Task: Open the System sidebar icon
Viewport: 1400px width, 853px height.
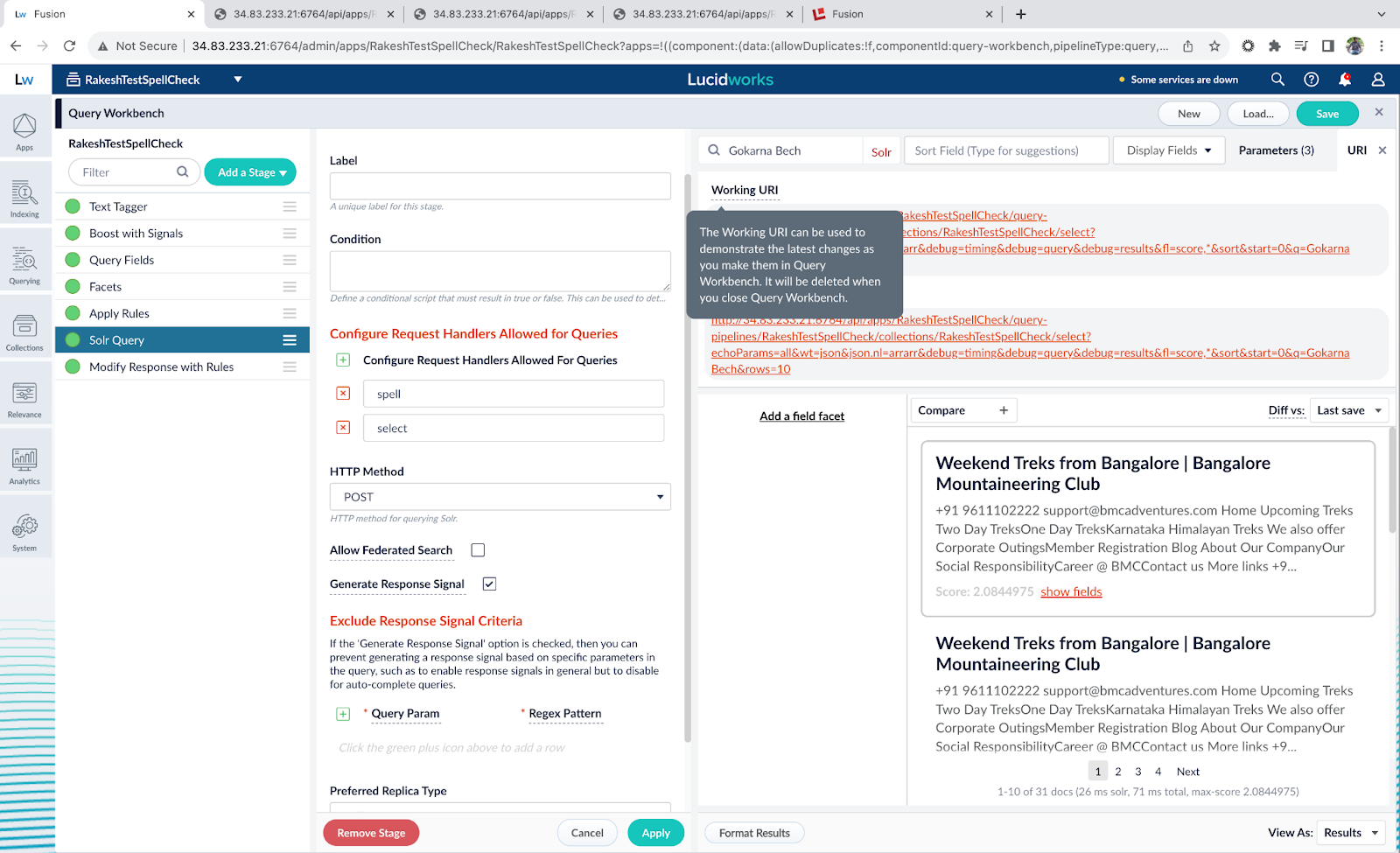Action: pos(24,532)
